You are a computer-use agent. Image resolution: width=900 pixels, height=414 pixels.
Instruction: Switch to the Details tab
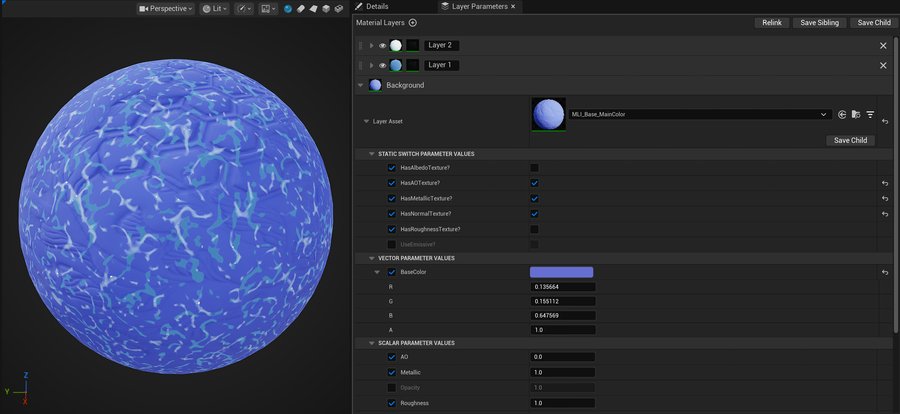pyautogui.click(x=378, y=6)
